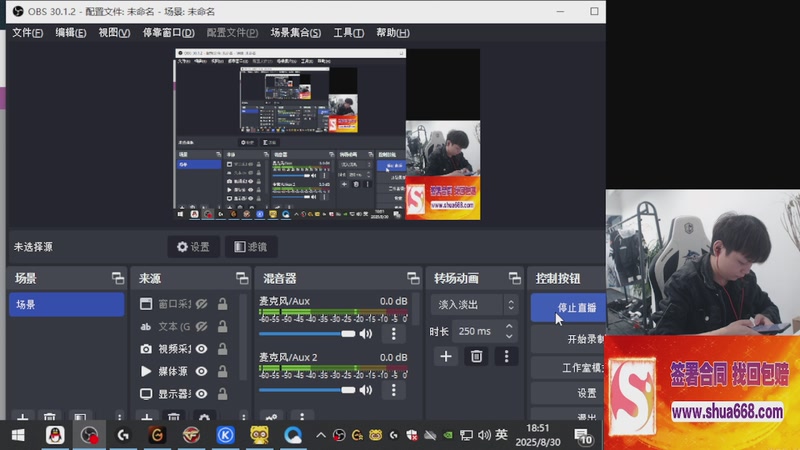Show the hidden 窗口采集 source
The height and width of the screenshot is (450, 800).
coord(202,304)
